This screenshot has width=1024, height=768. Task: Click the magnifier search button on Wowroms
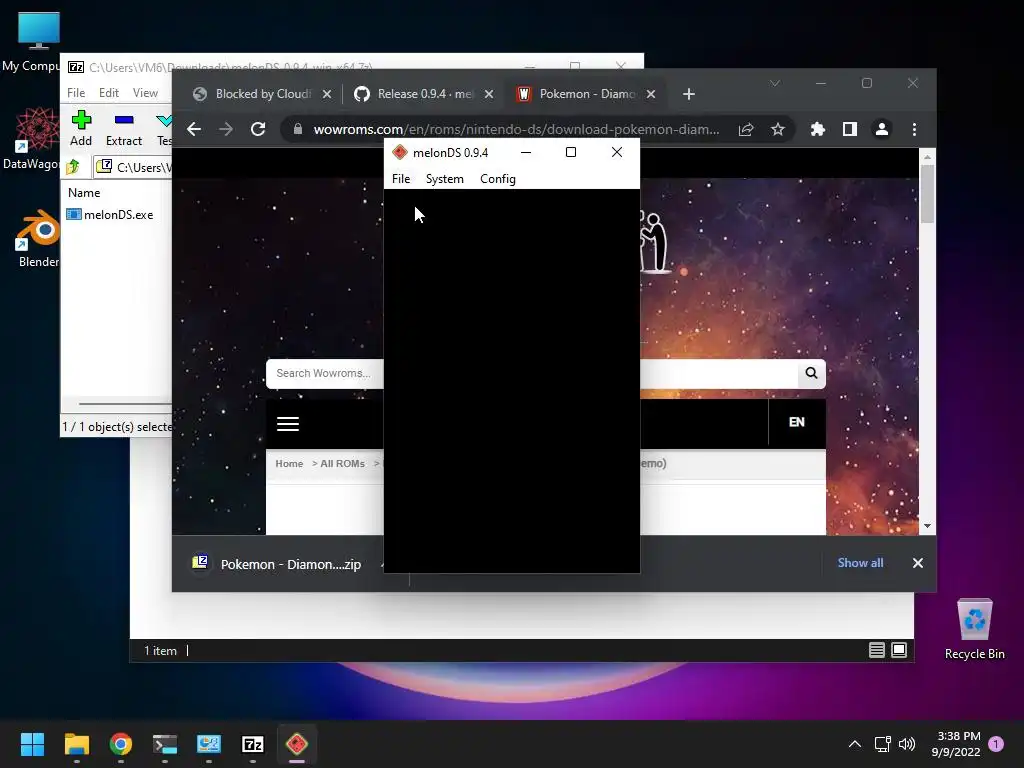[x=811, y=373]
